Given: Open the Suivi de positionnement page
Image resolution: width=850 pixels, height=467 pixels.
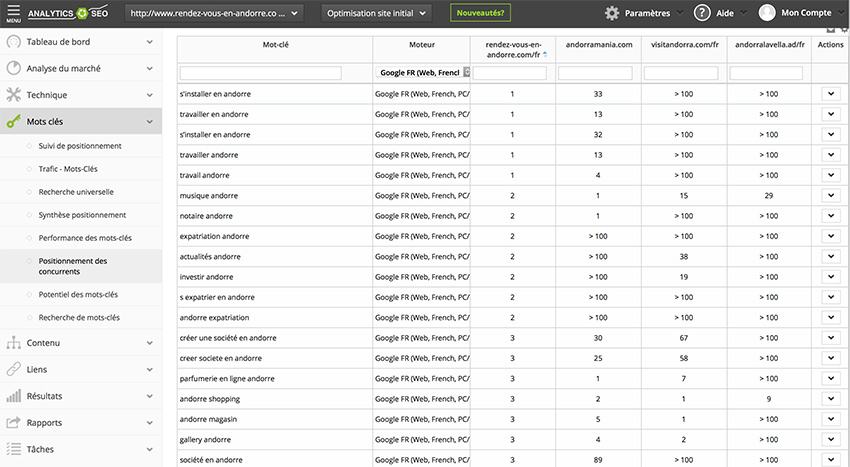Looking at the screenshot, I should 80,146.
